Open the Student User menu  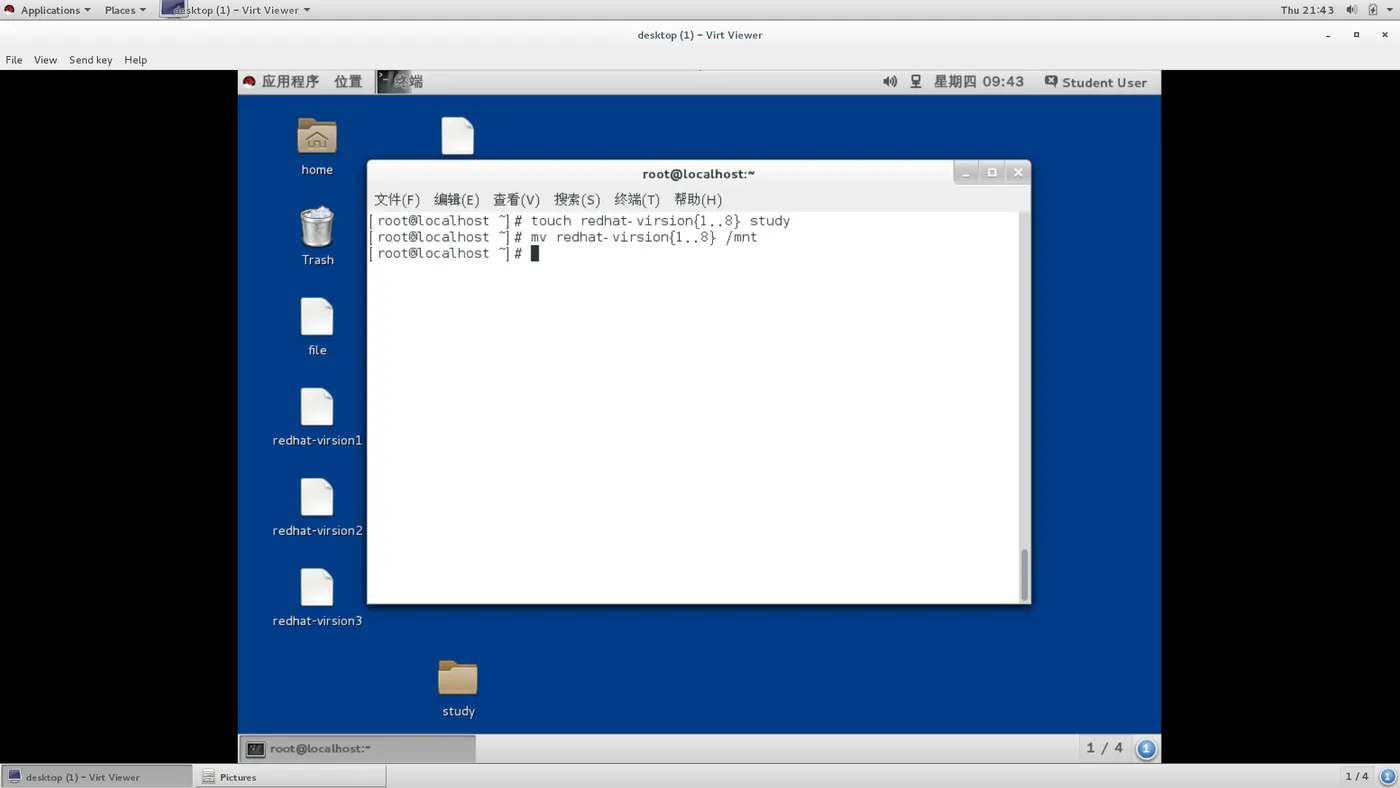click(x=1096, y=82)
